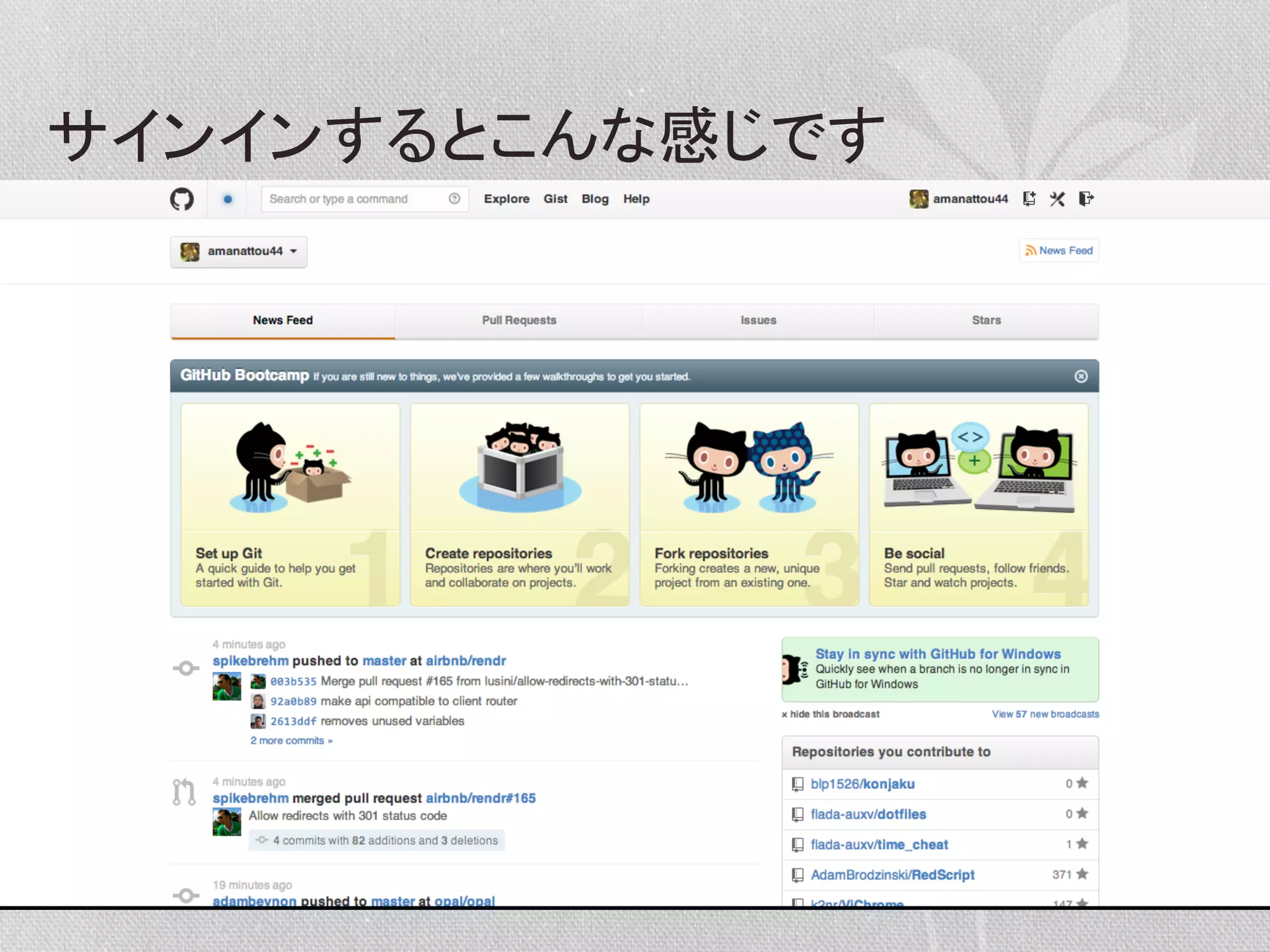Viewport: 1270px width, 952px height.
Task: Open commit 003b535
Action: (293, 682)
